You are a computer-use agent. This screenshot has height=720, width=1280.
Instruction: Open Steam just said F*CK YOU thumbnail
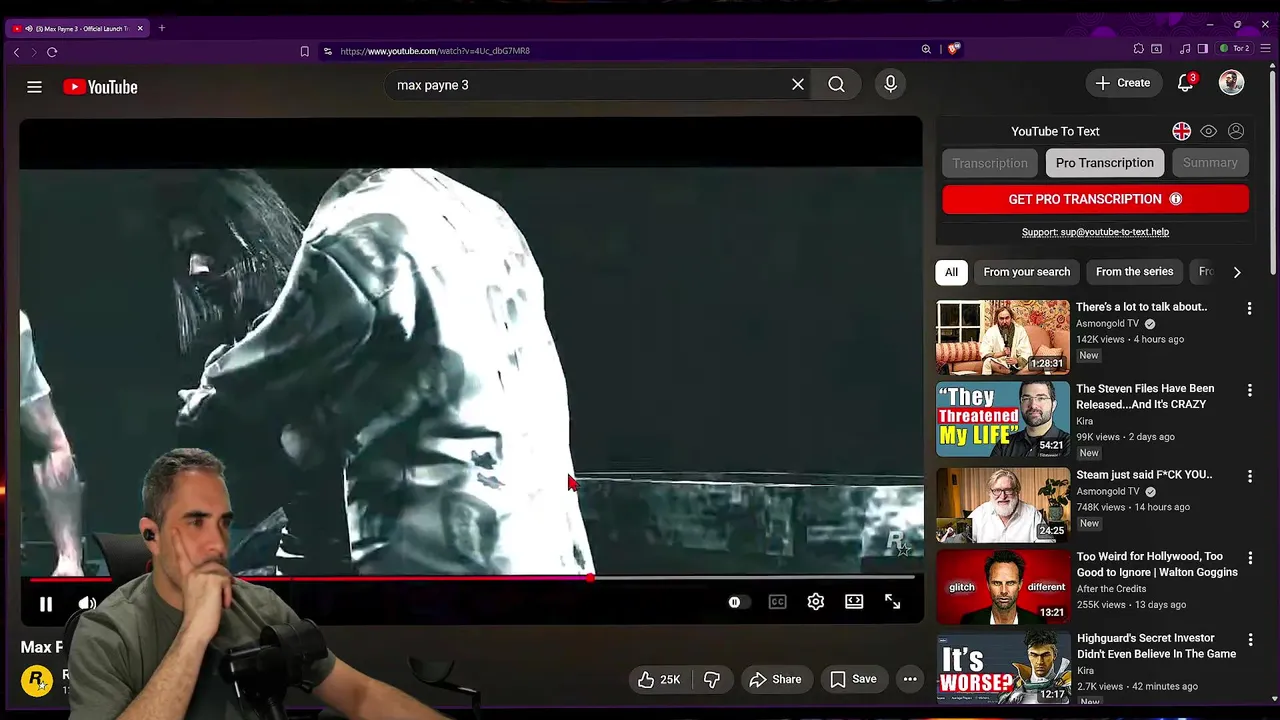coord(1003,505)
